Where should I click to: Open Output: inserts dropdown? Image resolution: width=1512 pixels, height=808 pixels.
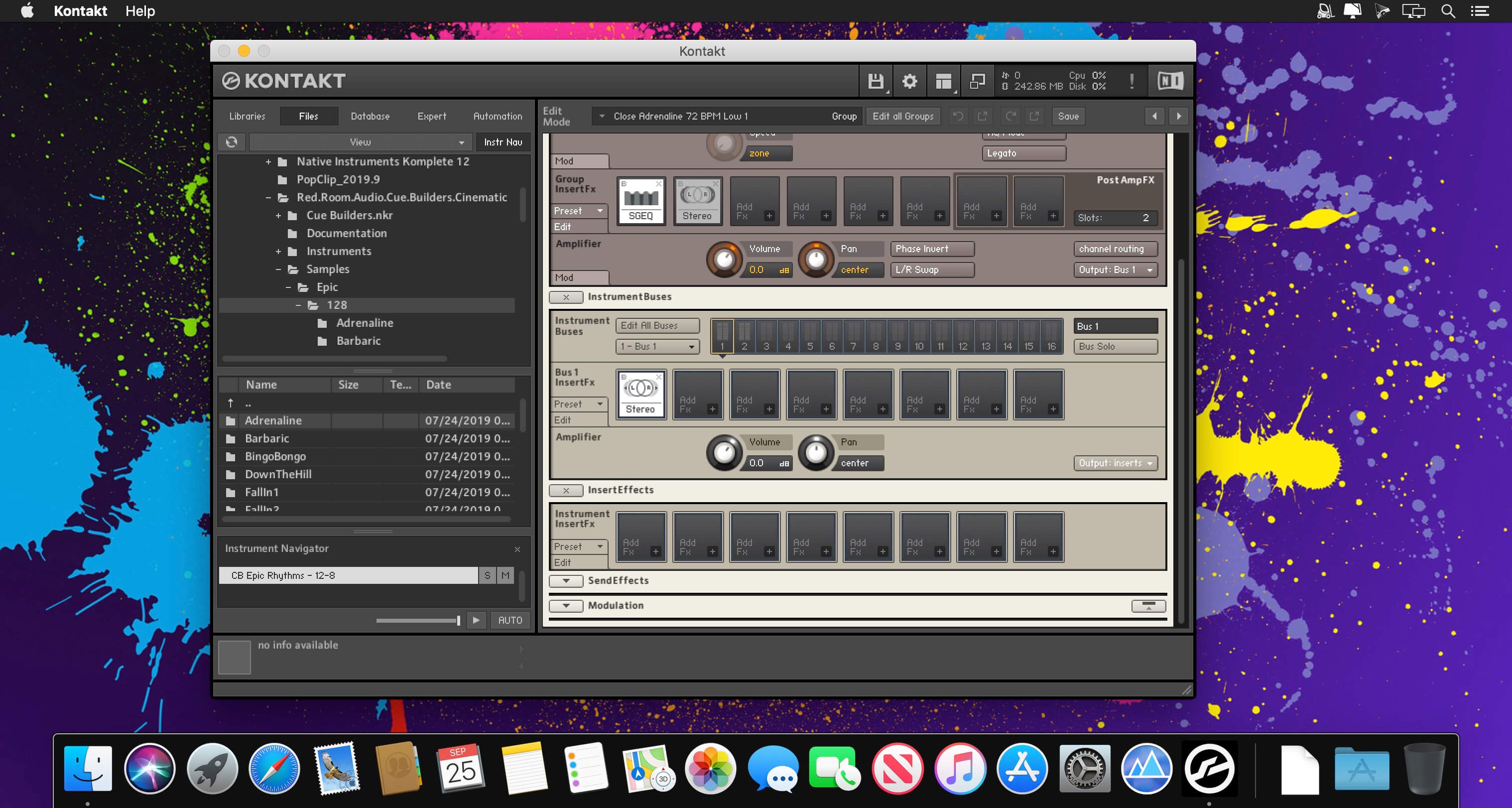(1116, 463)
